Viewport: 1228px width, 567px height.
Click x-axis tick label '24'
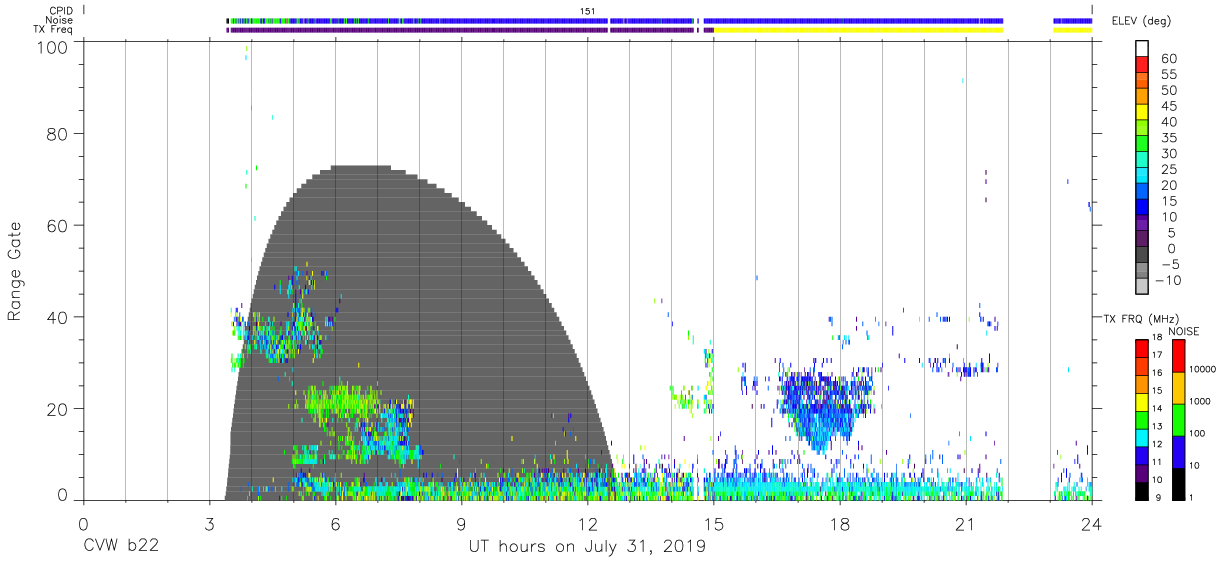(x=1091, y=524)
